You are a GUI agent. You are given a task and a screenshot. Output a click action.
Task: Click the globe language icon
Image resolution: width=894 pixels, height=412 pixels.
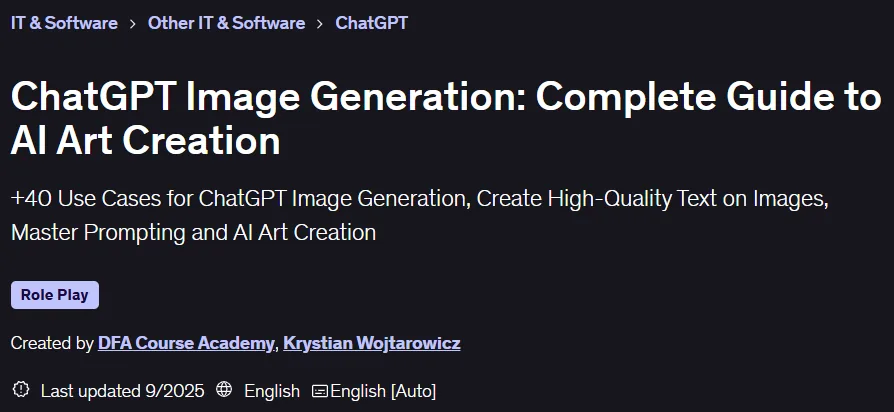pyautogui.click(x=224, y=390)
